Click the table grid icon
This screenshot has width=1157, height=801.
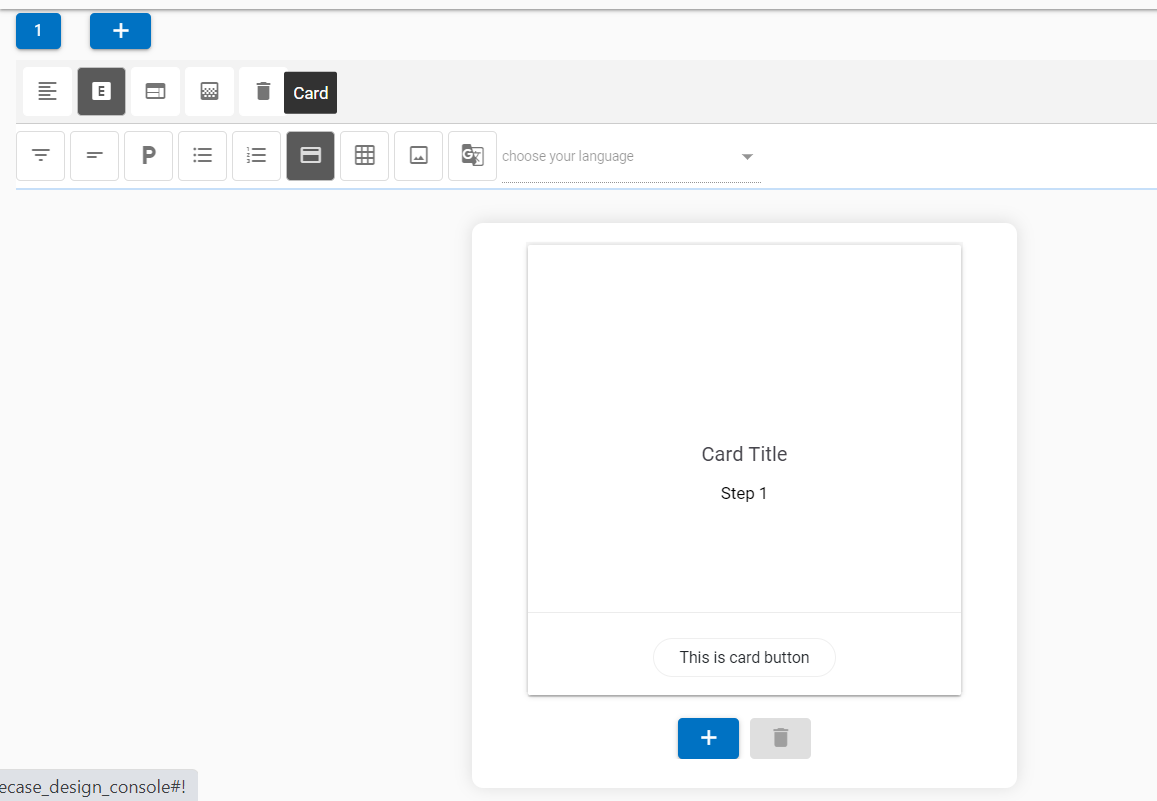364,156
